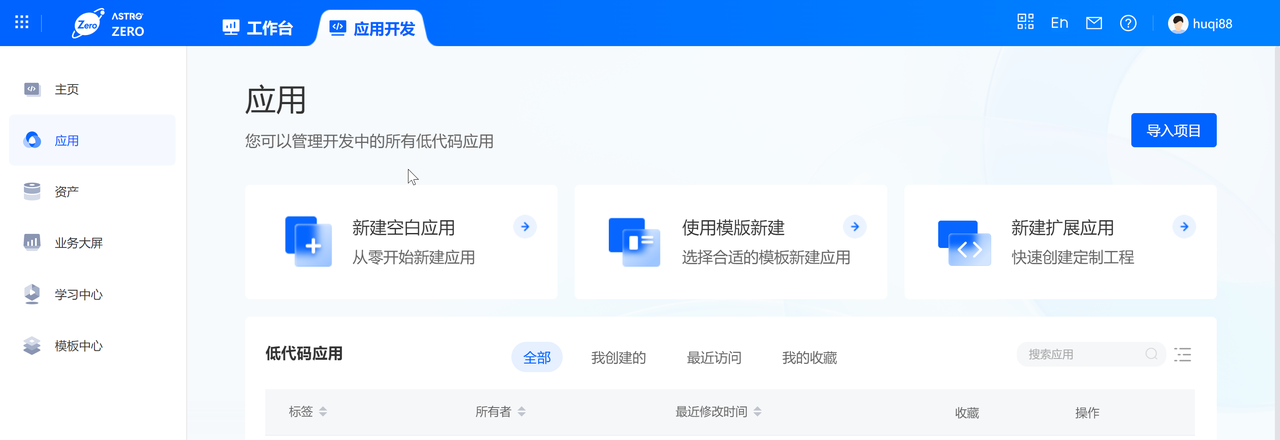Open the help question mark icon
Image resolution: width=1280 pixels, height=440 pixels.
(1128, 23)
